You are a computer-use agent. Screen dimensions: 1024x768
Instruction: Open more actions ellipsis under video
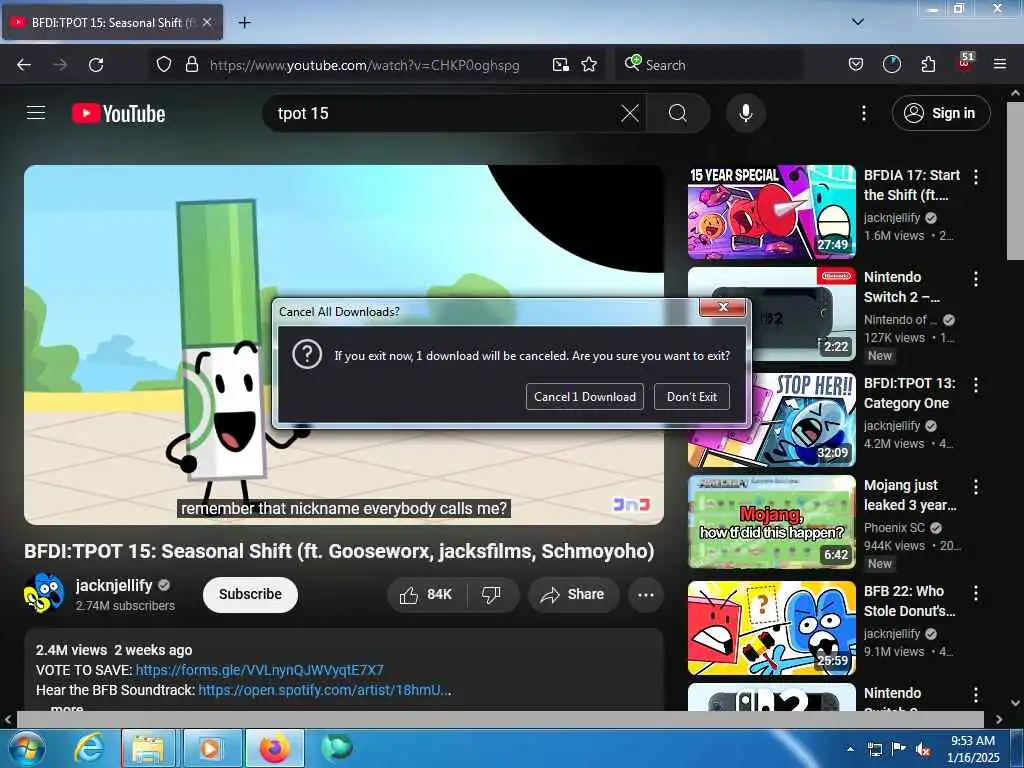[645, 594]
